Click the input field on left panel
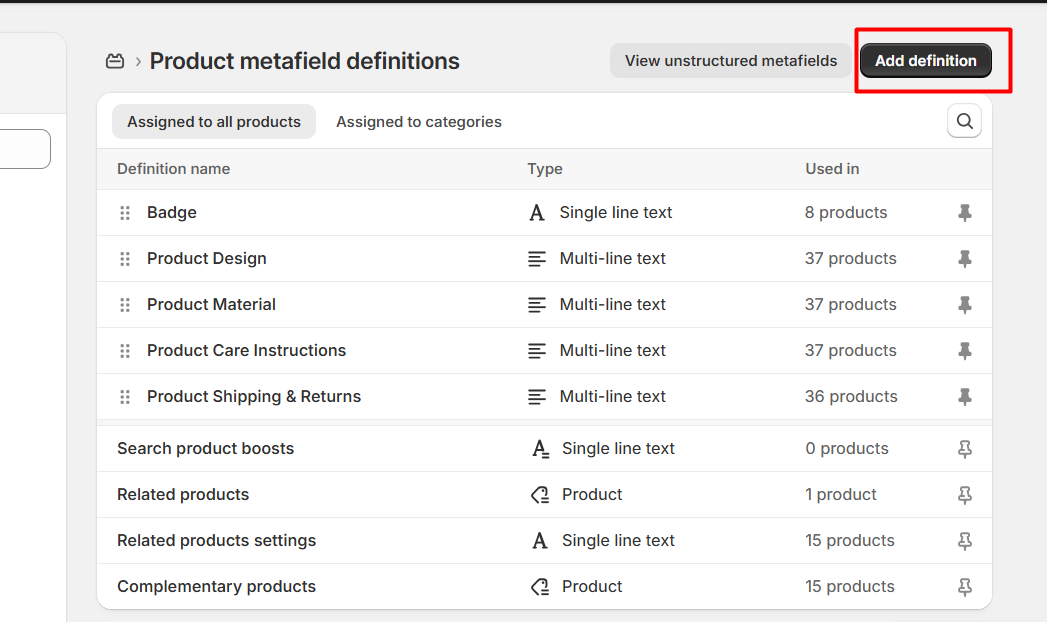 (x=25, y=149)
